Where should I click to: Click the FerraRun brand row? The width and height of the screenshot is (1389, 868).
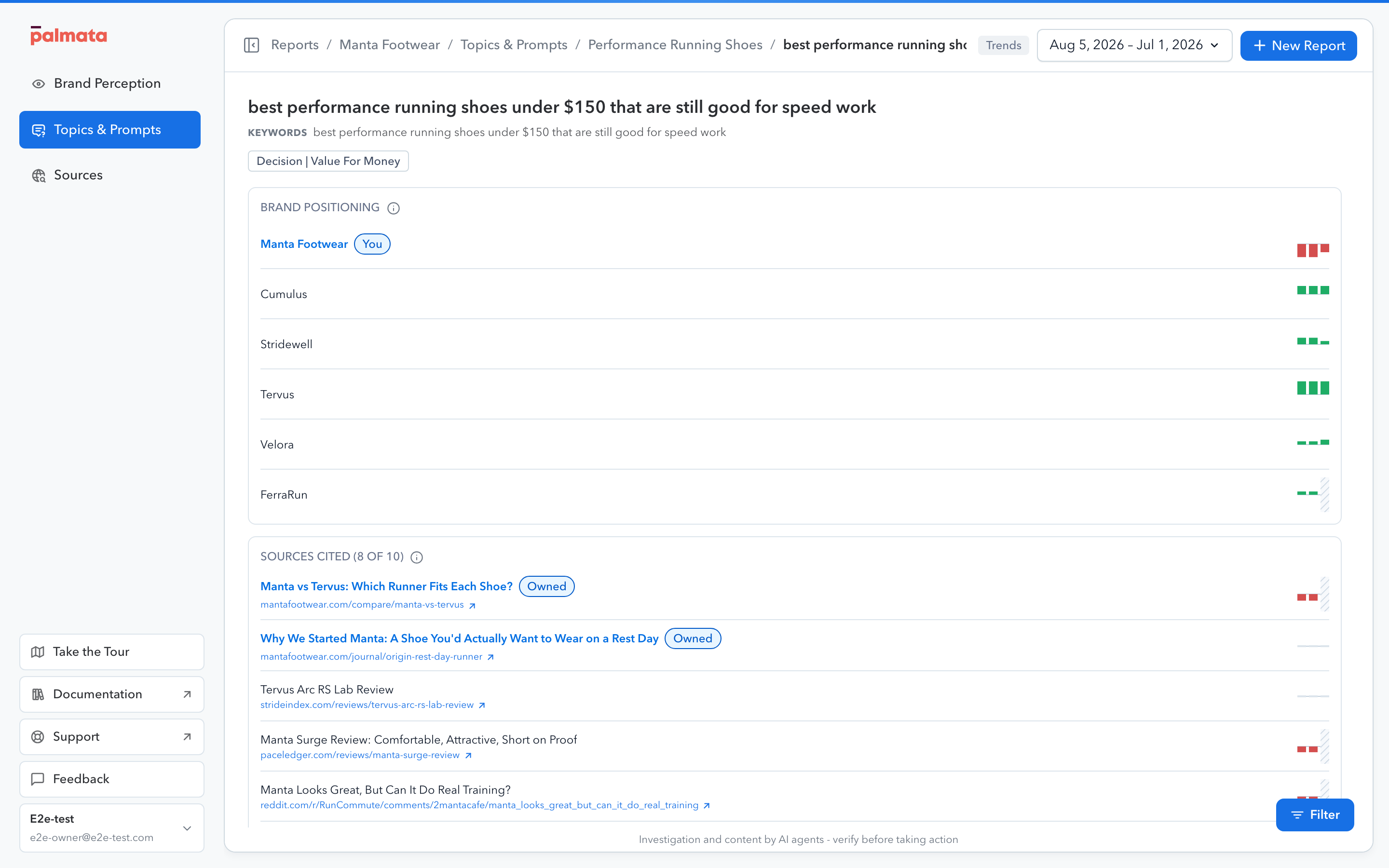click(x=794, y=494)
